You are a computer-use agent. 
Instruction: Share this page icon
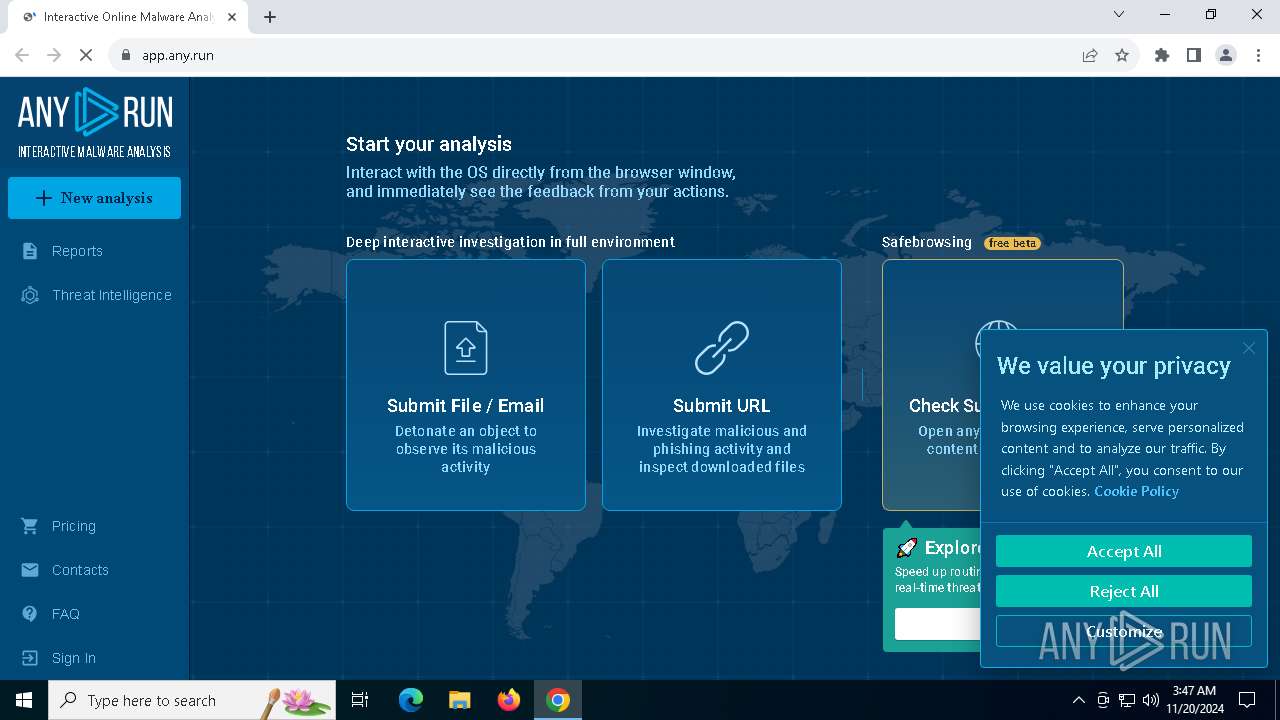point(1090,55)
